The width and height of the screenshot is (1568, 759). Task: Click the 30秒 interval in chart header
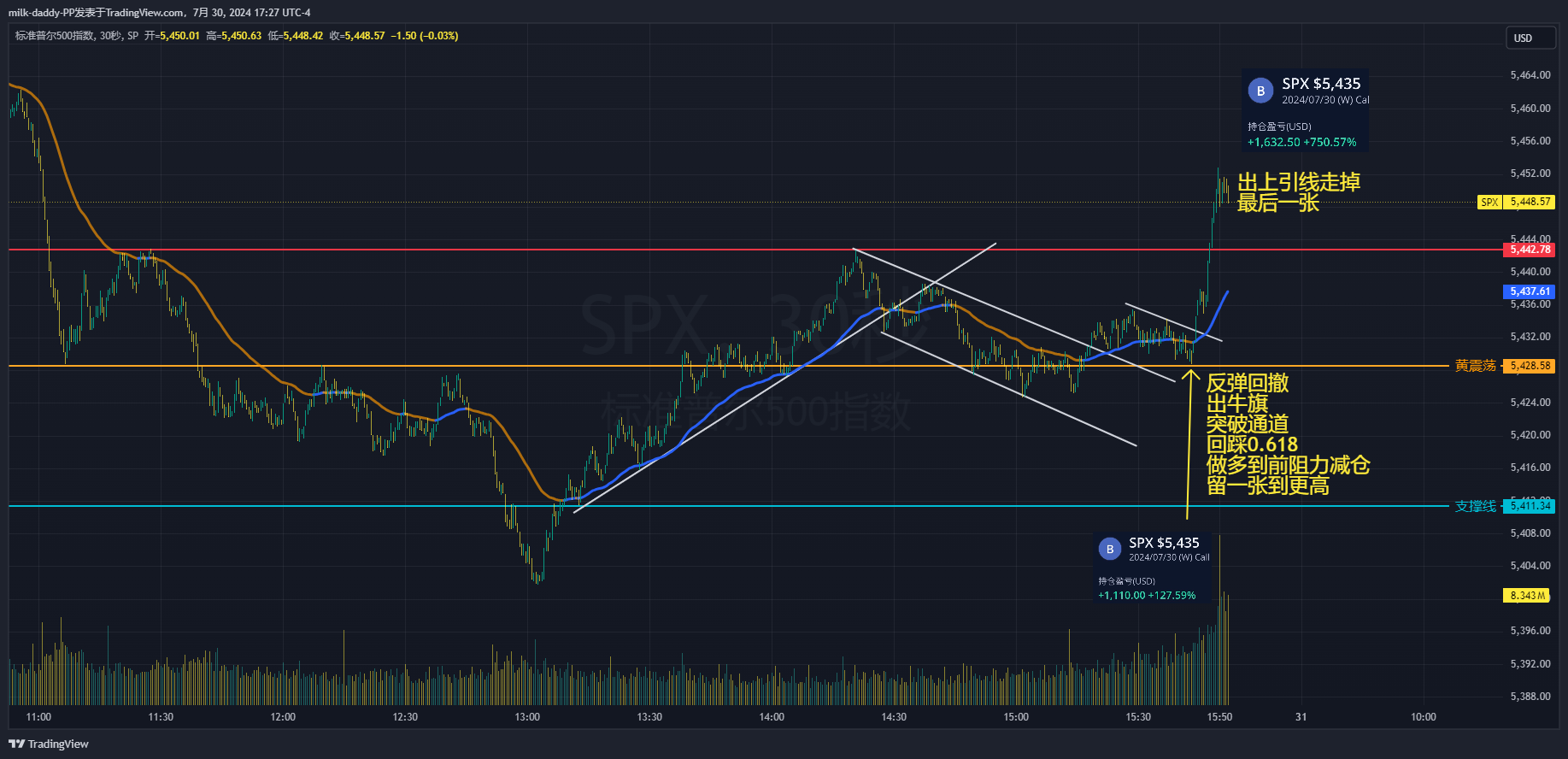pyautogui.click(x=110, y=36)
